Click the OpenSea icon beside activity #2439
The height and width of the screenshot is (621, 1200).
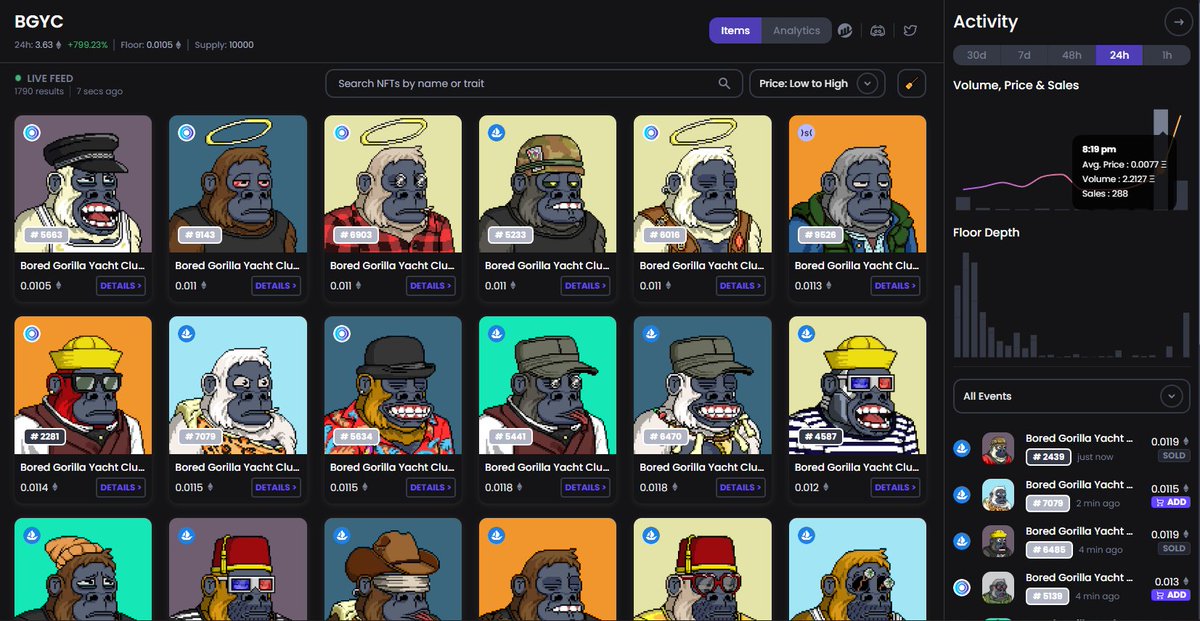[x=962, y=448]
